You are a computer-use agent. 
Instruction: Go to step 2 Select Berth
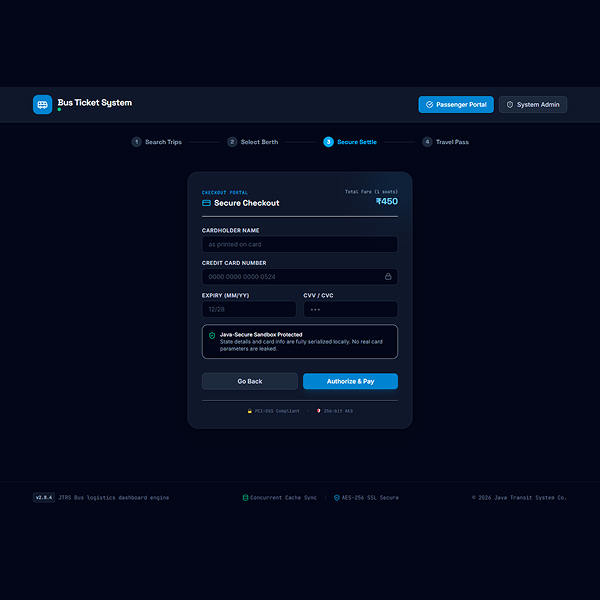coord(253,142)
